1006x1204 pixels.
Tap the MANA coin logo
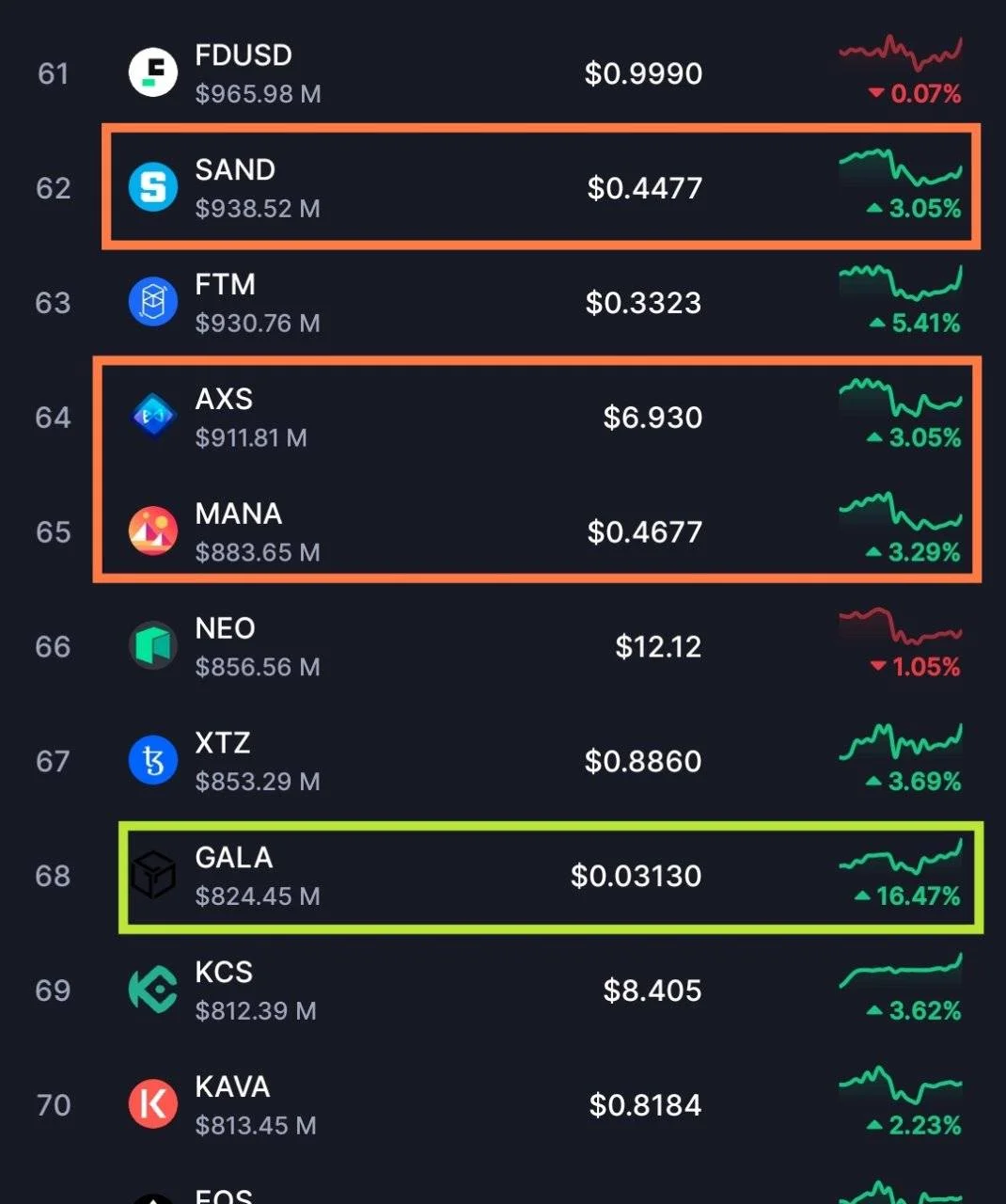[153, 531]
